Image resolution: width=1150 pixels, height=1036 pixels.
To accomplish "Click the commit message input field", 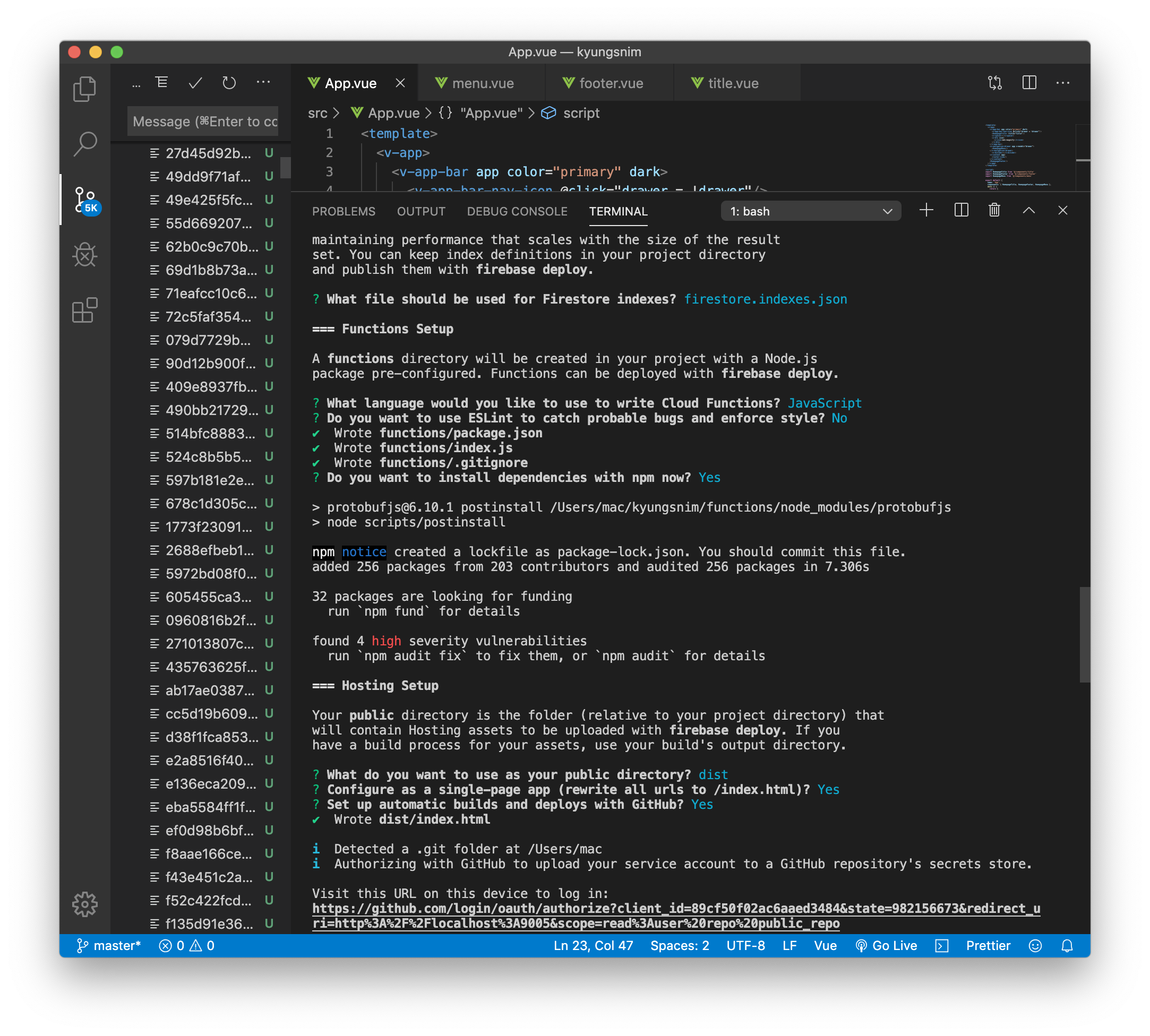I will pos(203,121).
